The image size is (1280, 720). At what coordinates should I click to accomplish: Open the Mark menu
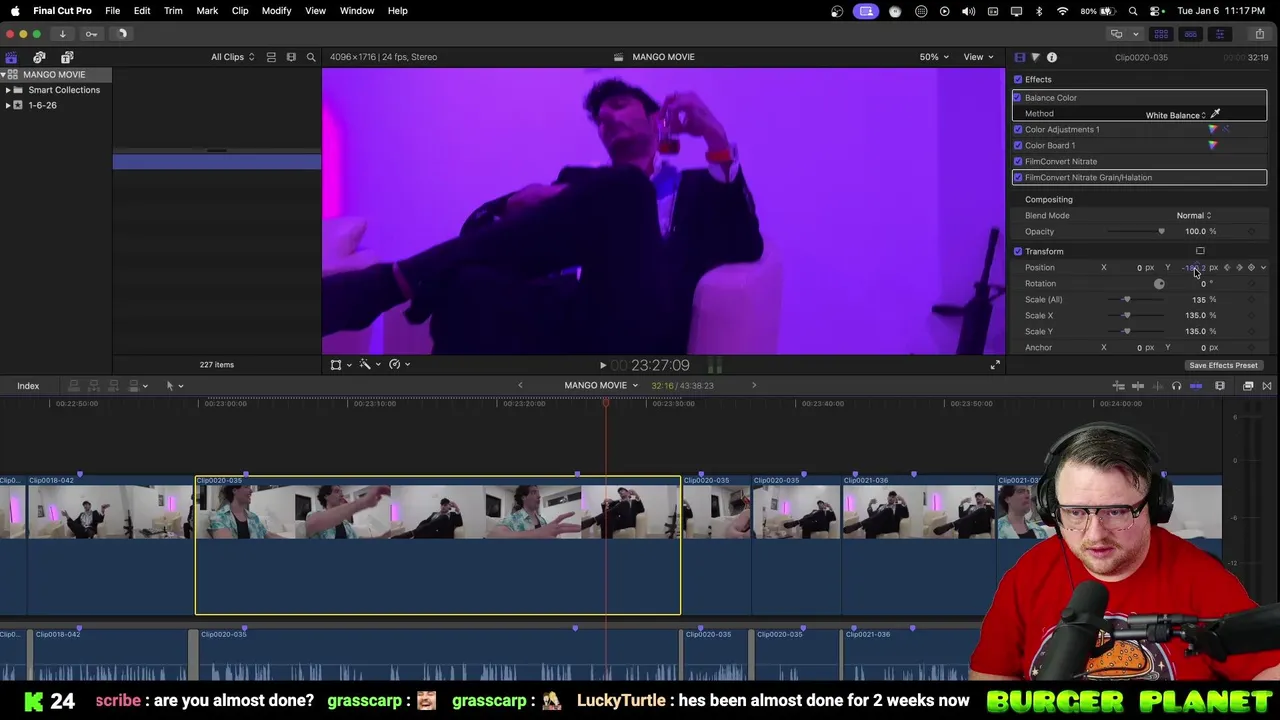(x=207, y=10)
